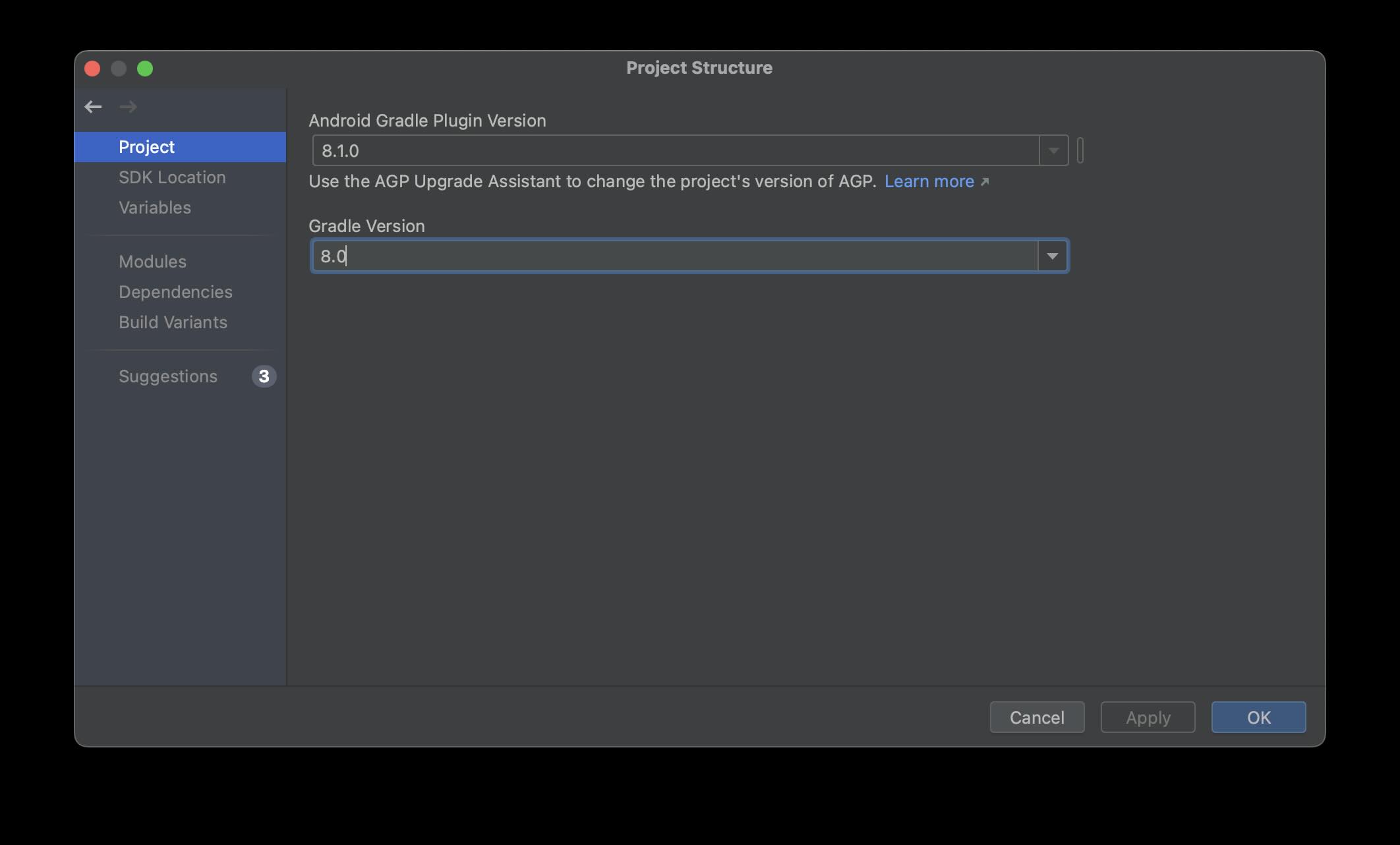Select Modules in the sidebar
This screenshot has height=845, width=1400.
point(152,262)
